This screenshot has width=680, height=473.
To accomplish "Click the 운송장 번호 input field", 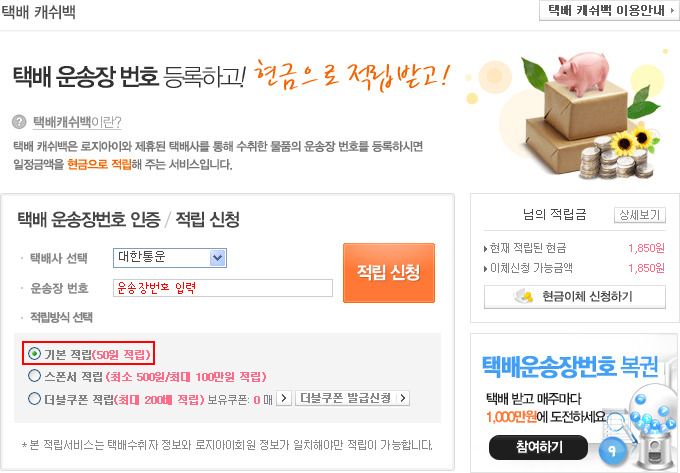I will (223, 288).
